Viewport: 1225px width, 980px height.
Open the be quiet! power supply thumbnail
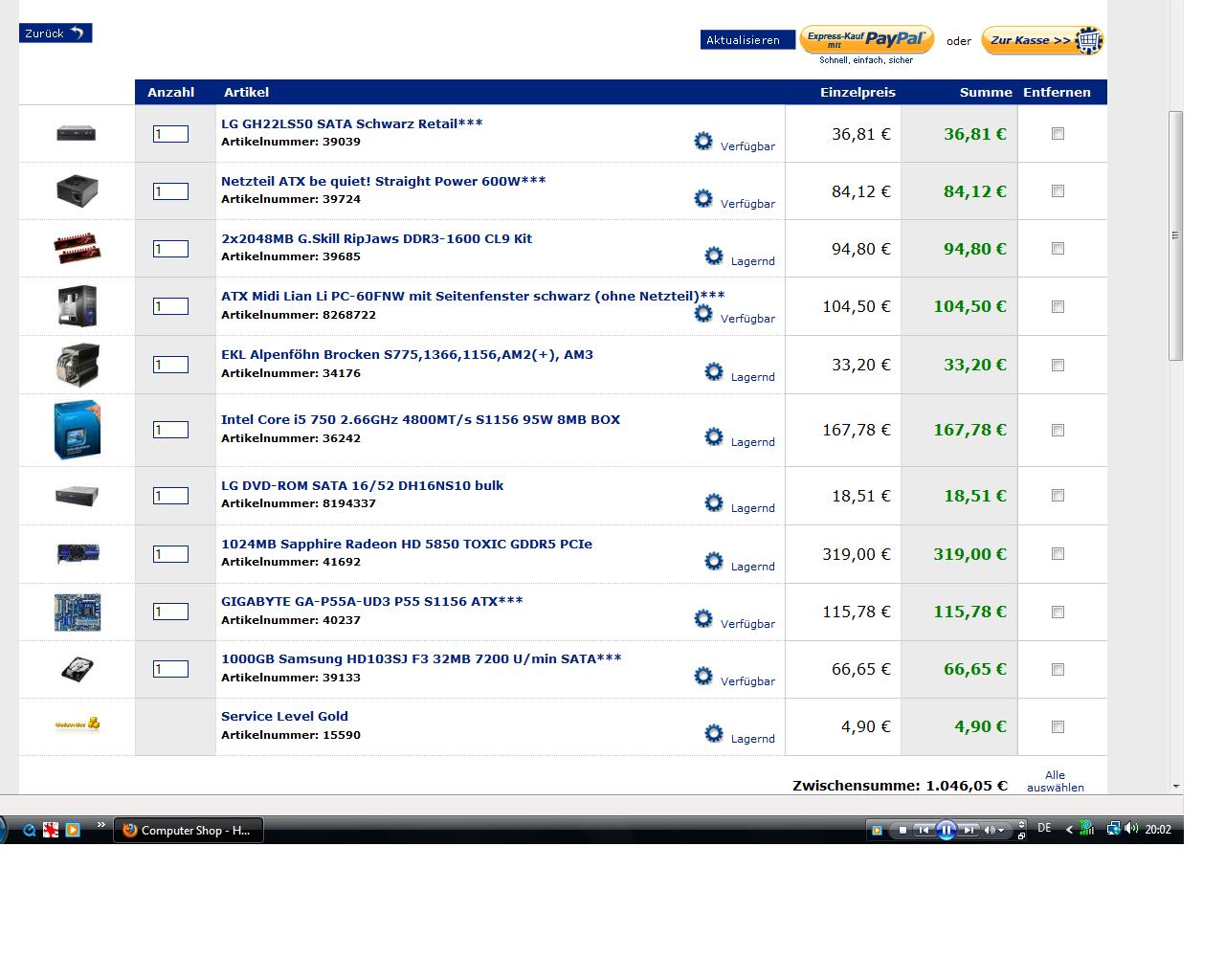(77, 190)
